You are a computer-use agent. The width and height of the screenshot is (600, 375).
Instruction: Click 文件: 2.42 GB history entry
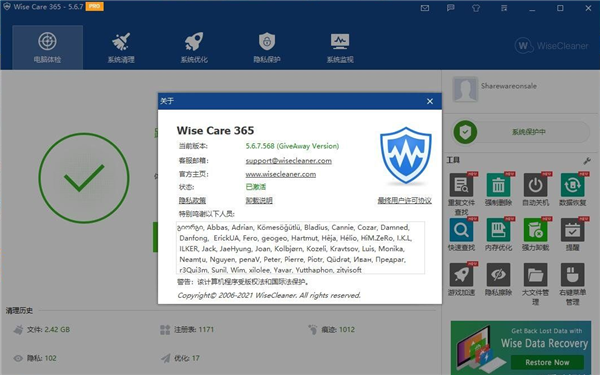coord(42,329)
